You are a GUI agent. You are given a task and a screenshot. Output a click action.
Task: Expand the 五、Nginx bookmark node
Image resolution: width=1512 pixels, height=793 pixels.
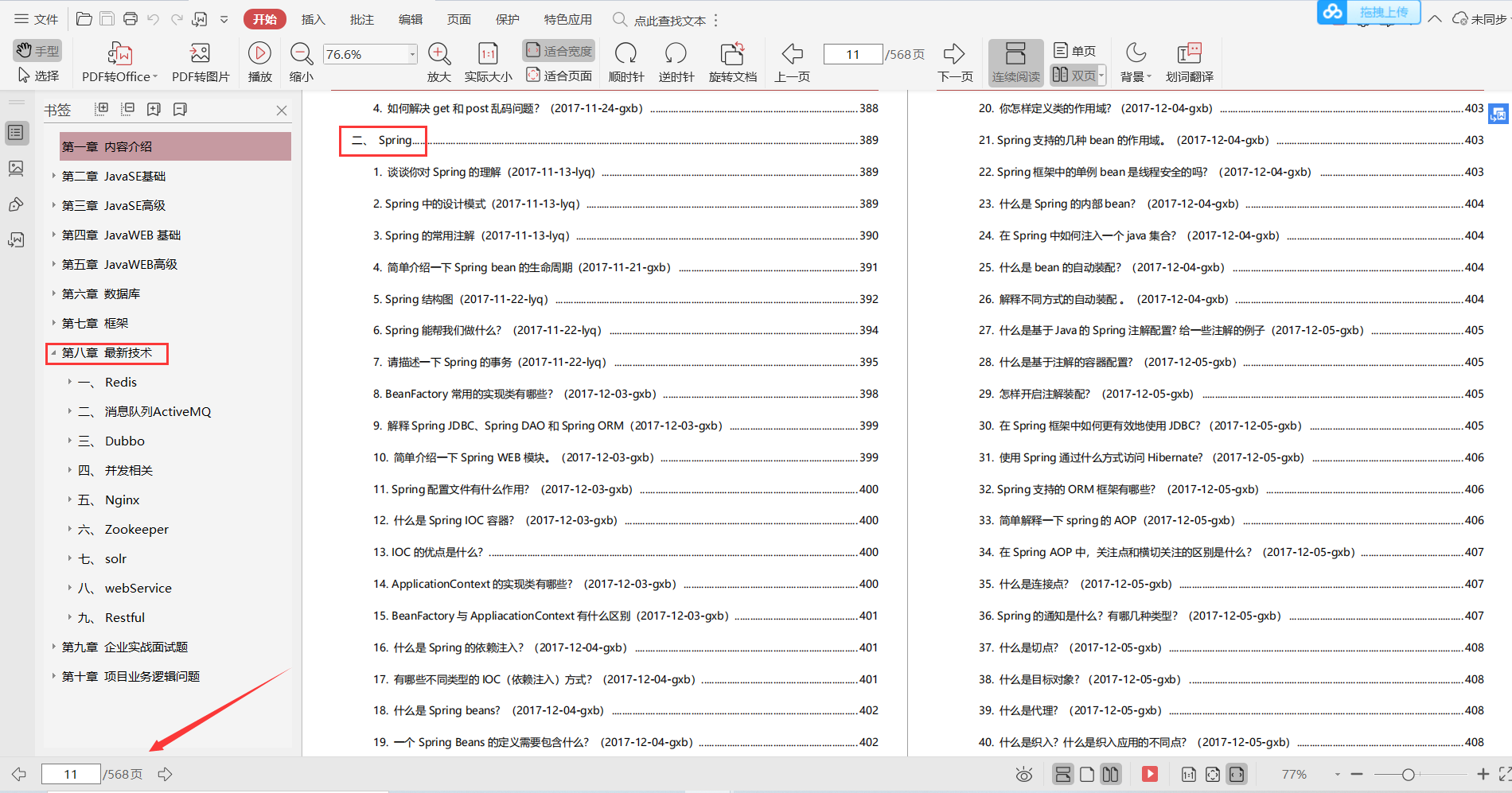coord(69,500)
